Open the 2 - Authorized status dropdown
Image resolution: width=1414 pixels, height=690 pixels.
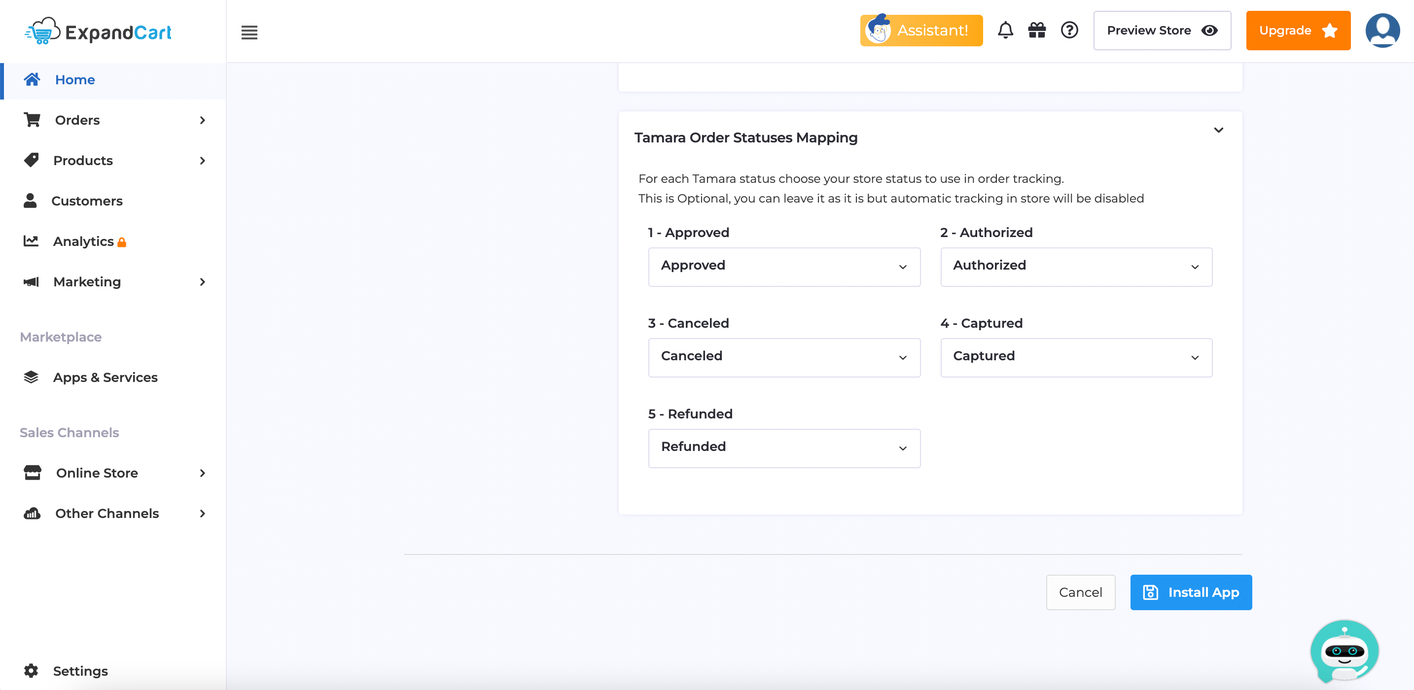click(x=1076, y=267)
